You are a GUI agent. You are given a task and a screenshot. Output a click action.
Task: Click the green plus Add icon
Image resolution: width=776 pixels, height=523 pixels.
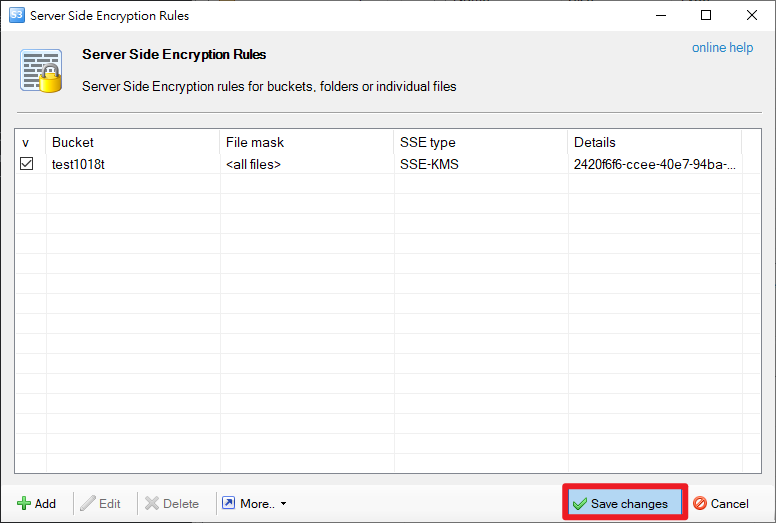coord(23,504)
